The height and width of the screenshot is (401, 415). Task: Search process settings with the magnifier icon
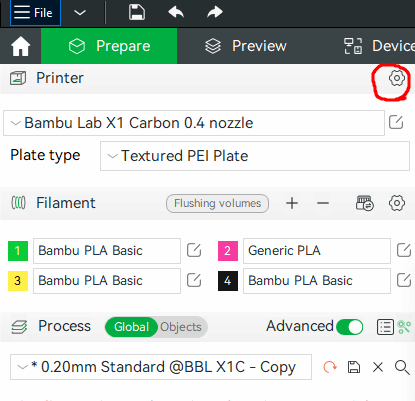pos(402,367)
